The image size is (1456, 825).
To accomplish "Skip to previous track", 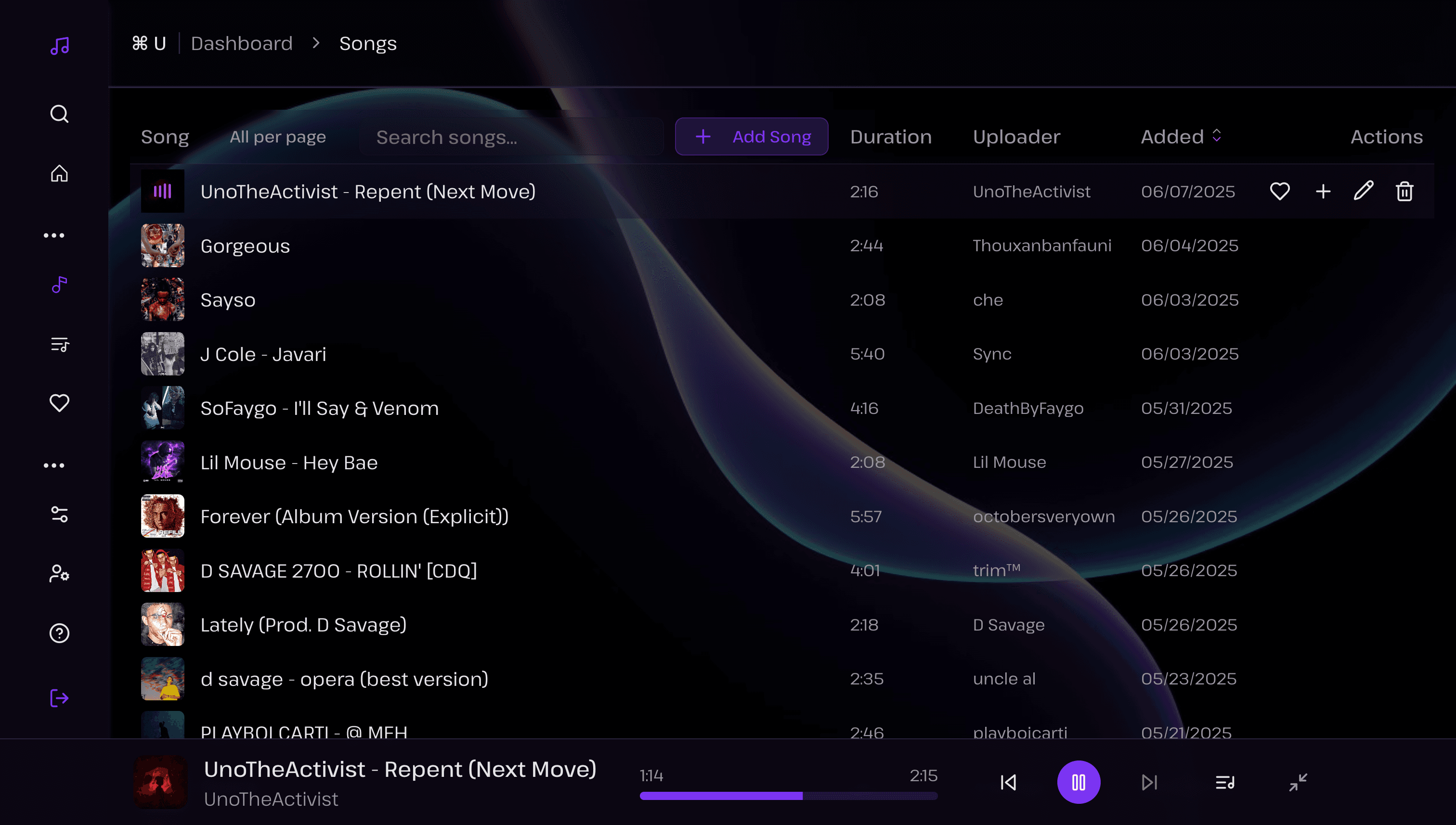I will [1008, 783].
